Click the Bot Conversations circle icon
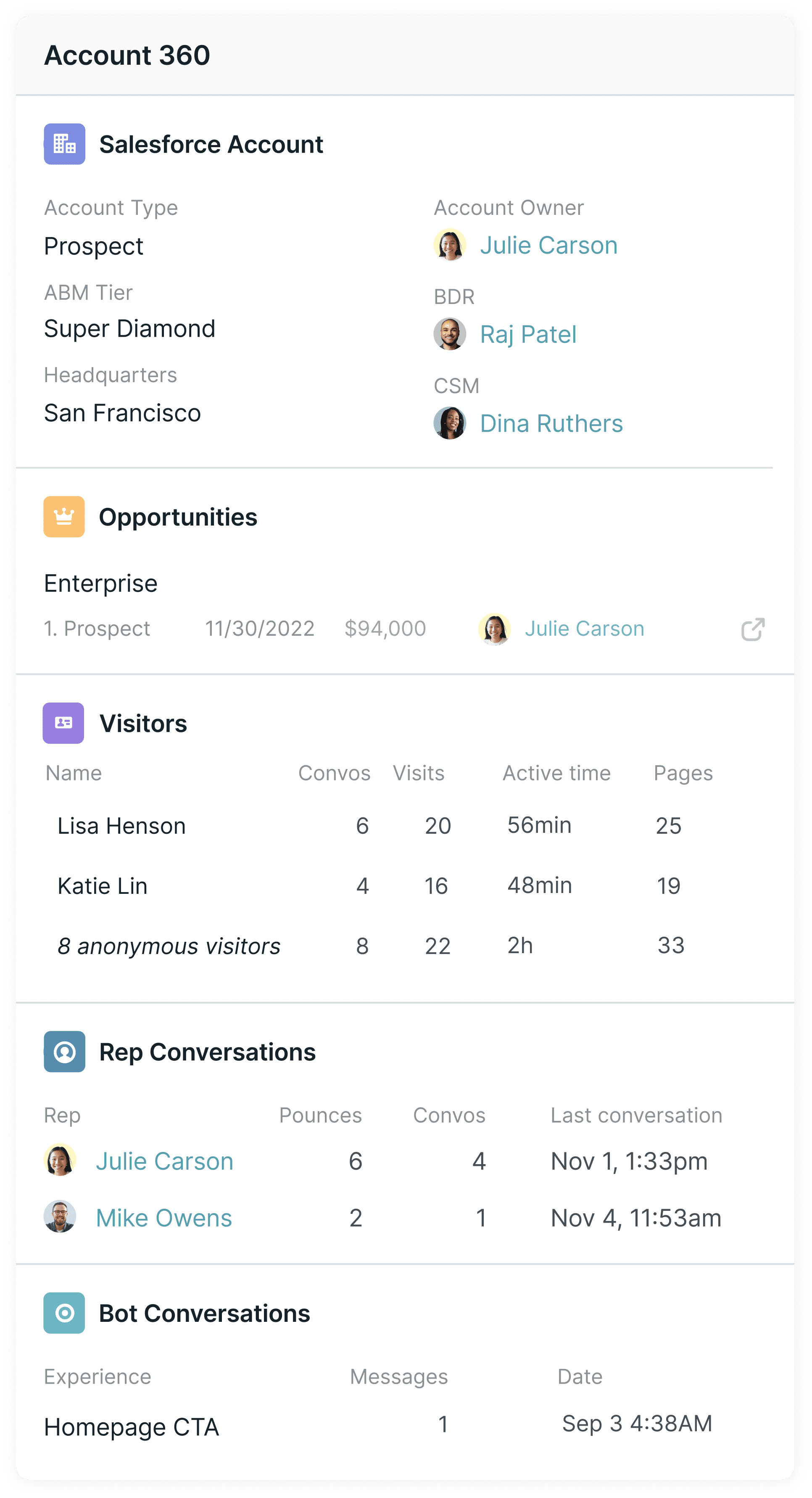This screenshot has height=1498, width=812. click(64, 1313)
